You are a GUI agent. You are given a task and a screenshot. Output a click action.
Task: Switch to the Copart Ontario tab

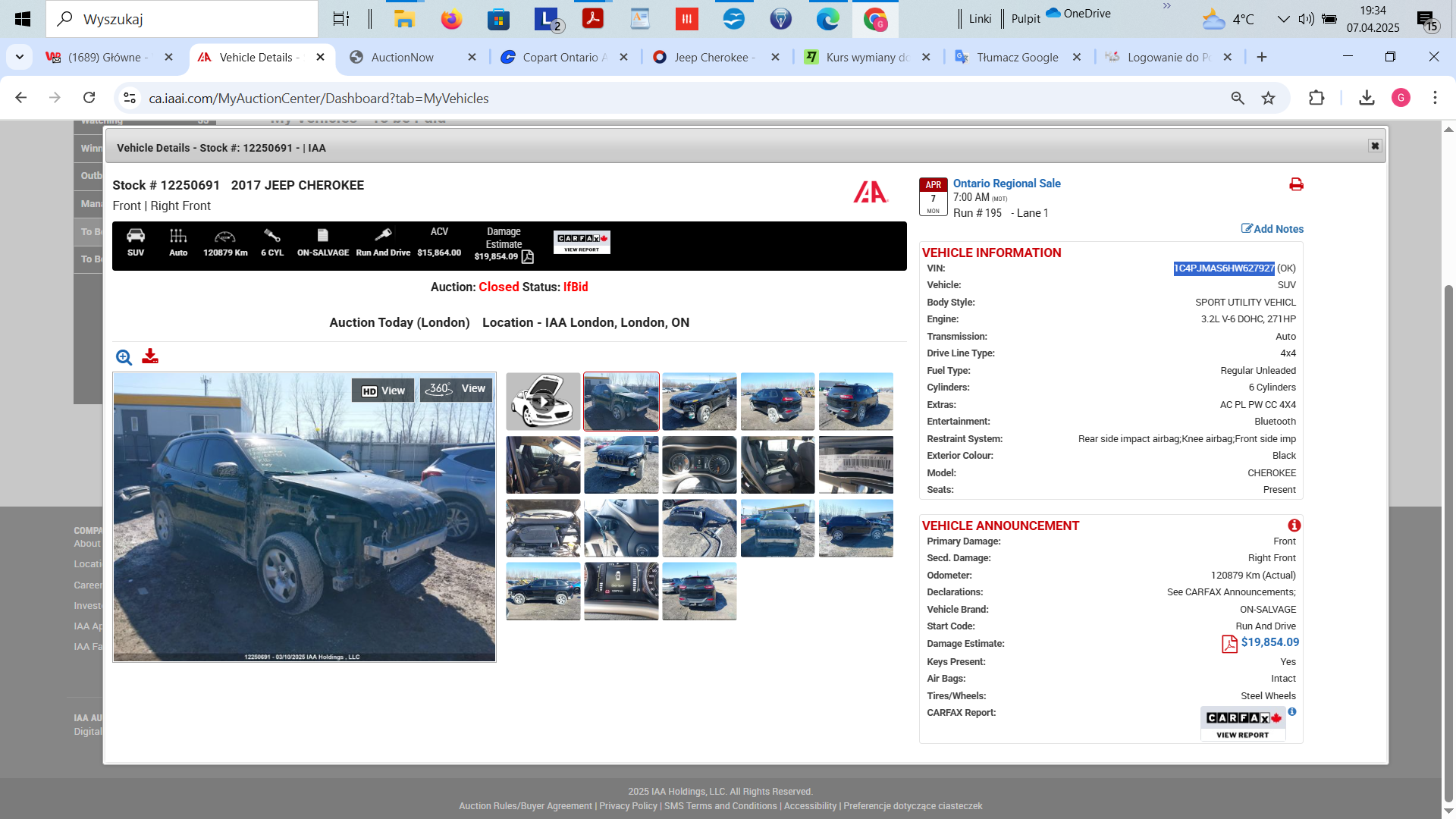[564, 57]
